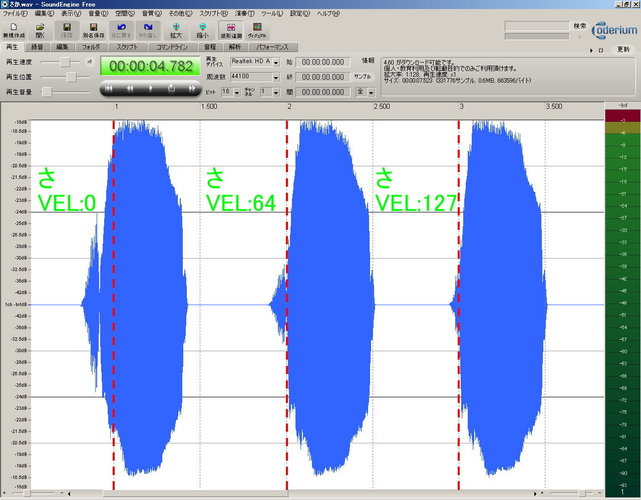The width and height of the screenshot is (641, 500).
Task: Click the small loop icon beside 更新
Action: coord(601,50)
